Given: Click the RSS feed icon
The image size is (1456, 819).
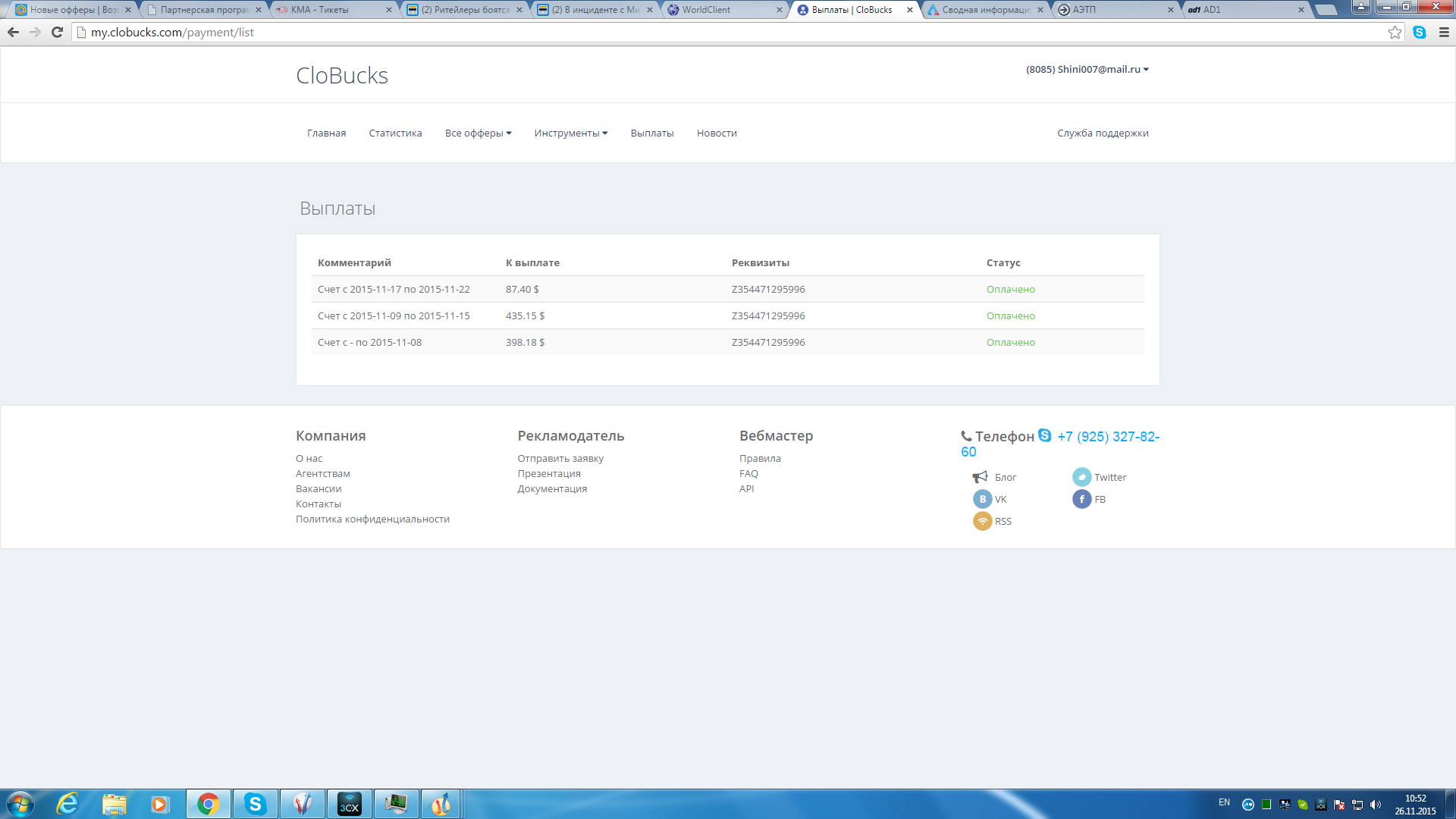Looking at the screenshot, I should [982, 521].
